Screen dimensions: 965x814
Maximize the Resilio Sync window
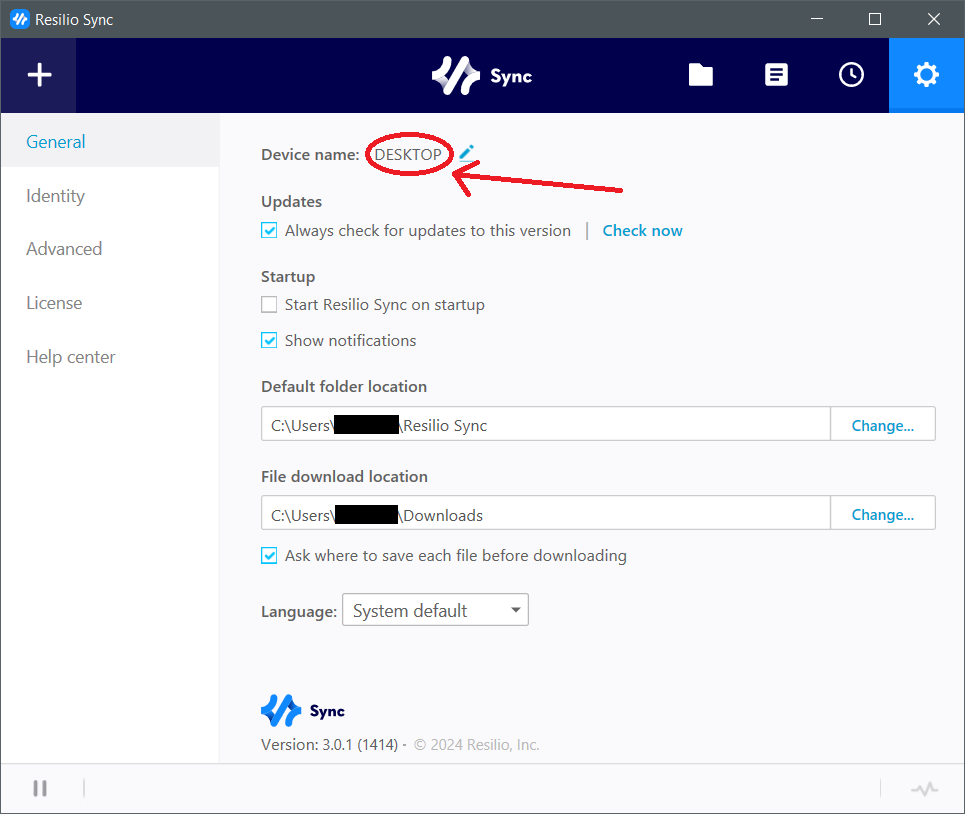click(875, 19)
